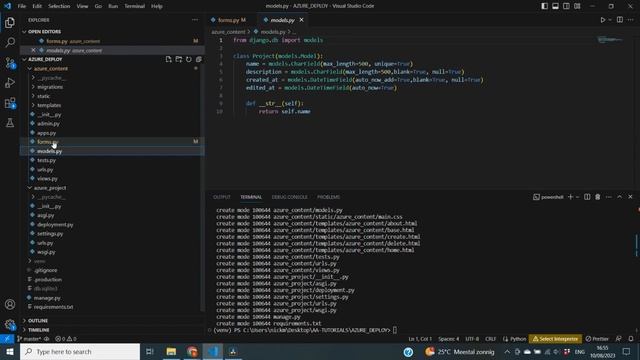Switch to OUTPUT panel tab
The image size is (640, 360).
coord(222,197)
